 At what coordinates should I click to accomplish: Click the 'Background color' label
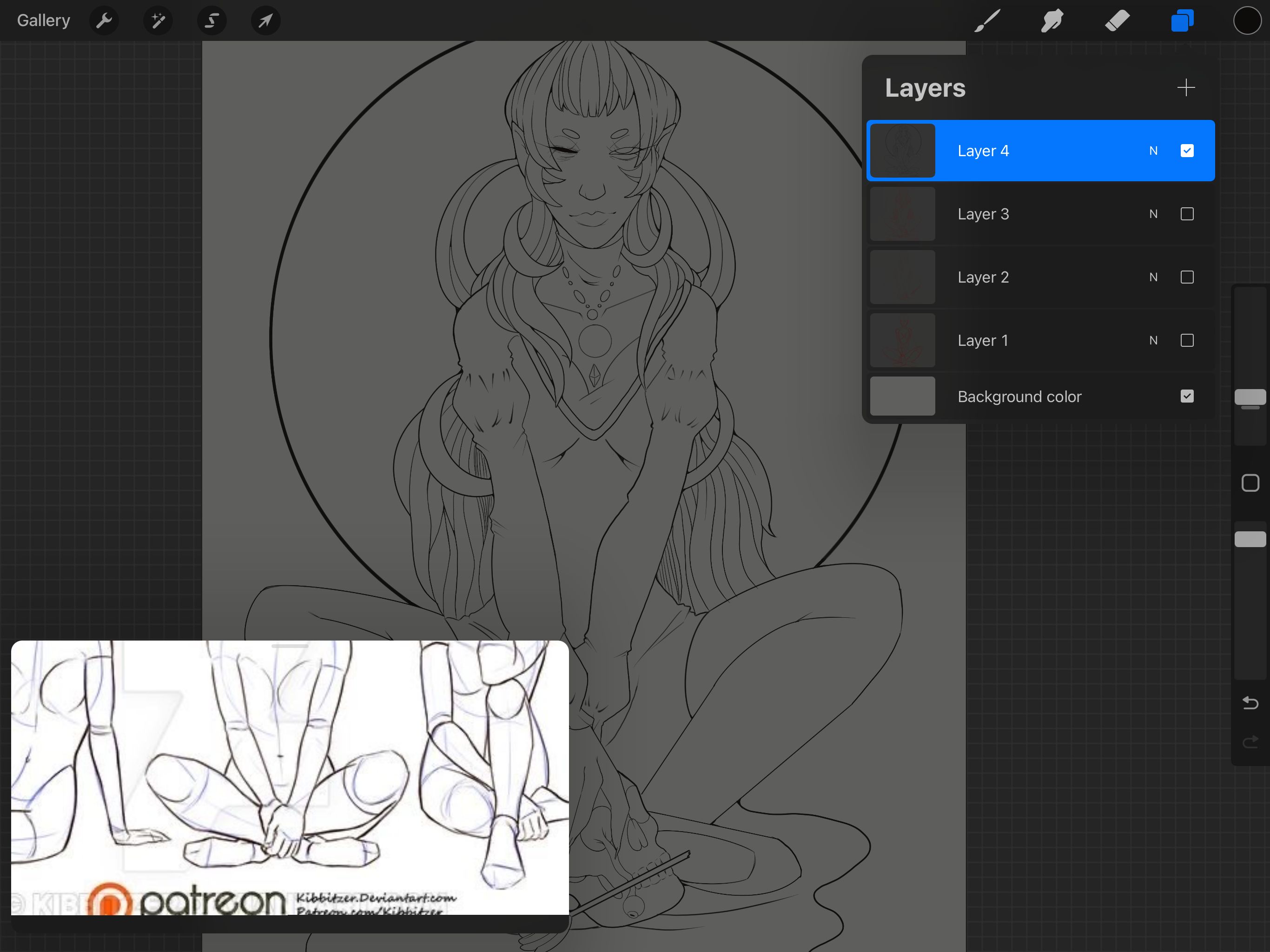[1019, 397]
